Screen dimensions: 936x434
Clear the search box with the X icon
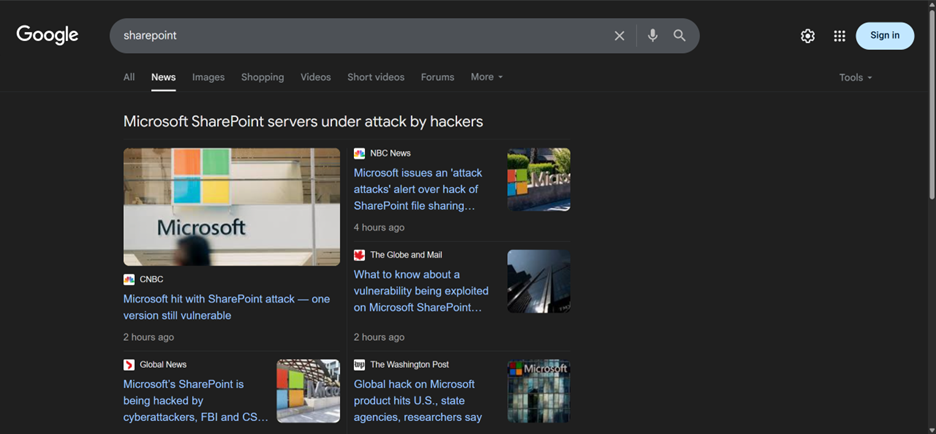click(619, 36)
